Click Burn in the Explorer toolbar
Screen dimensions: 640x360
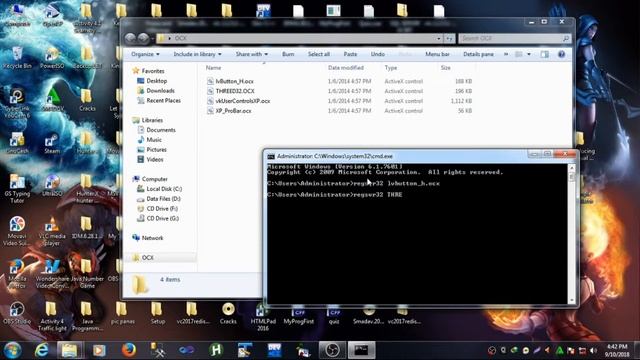[288, 54]
